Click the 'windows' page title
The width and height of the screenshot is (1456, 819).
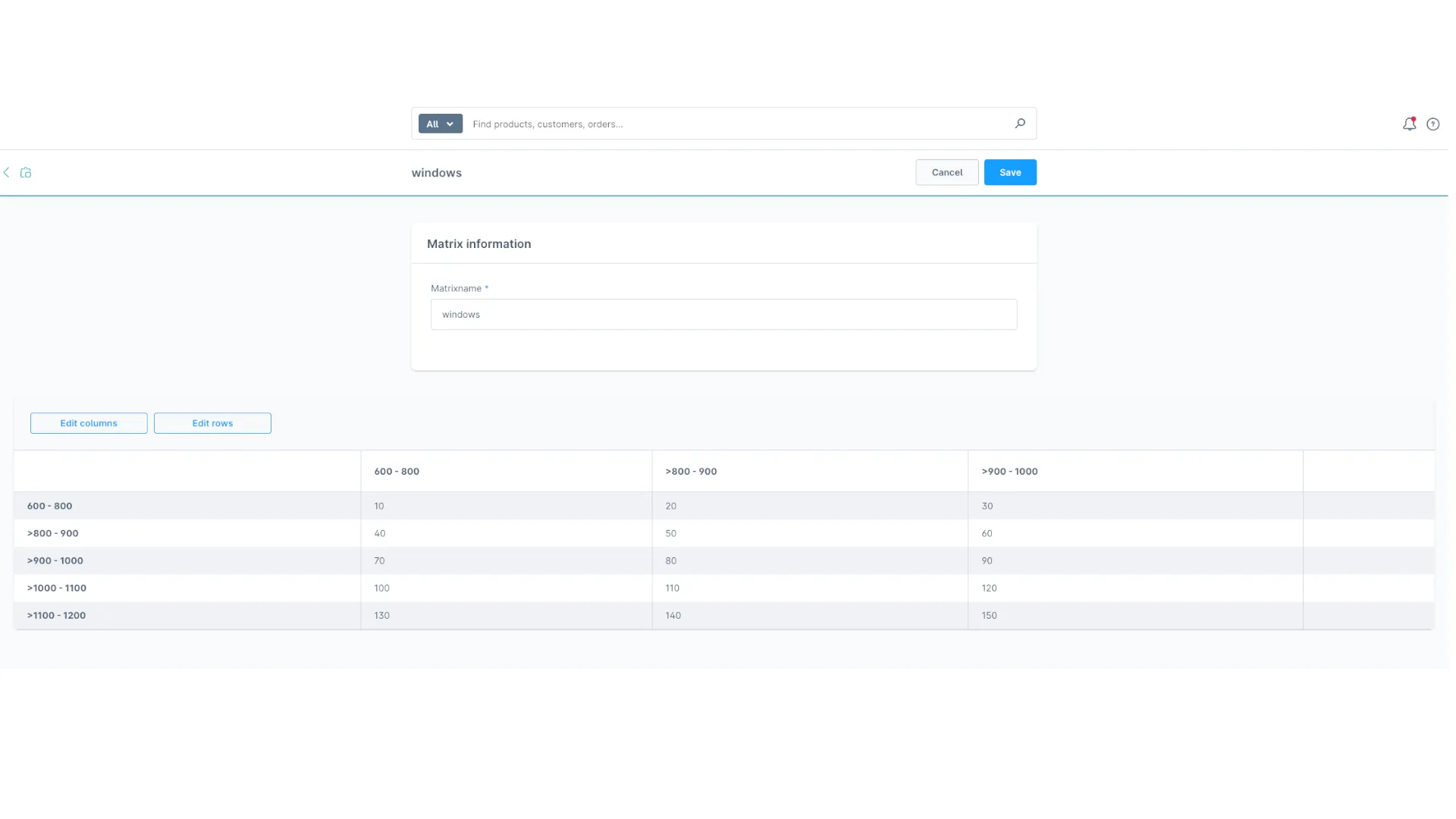click(436, 172)
